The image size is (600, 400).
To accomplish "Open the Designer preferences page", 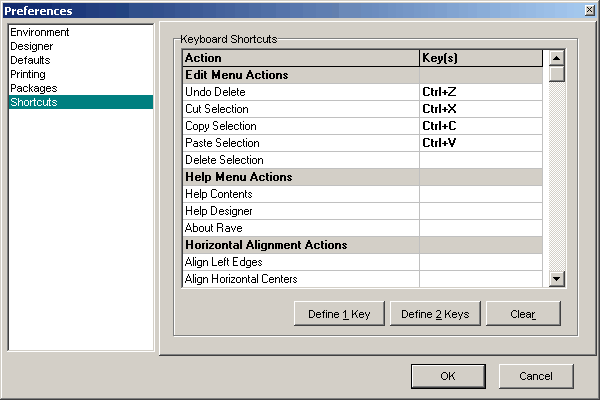I will click(33, 46).
